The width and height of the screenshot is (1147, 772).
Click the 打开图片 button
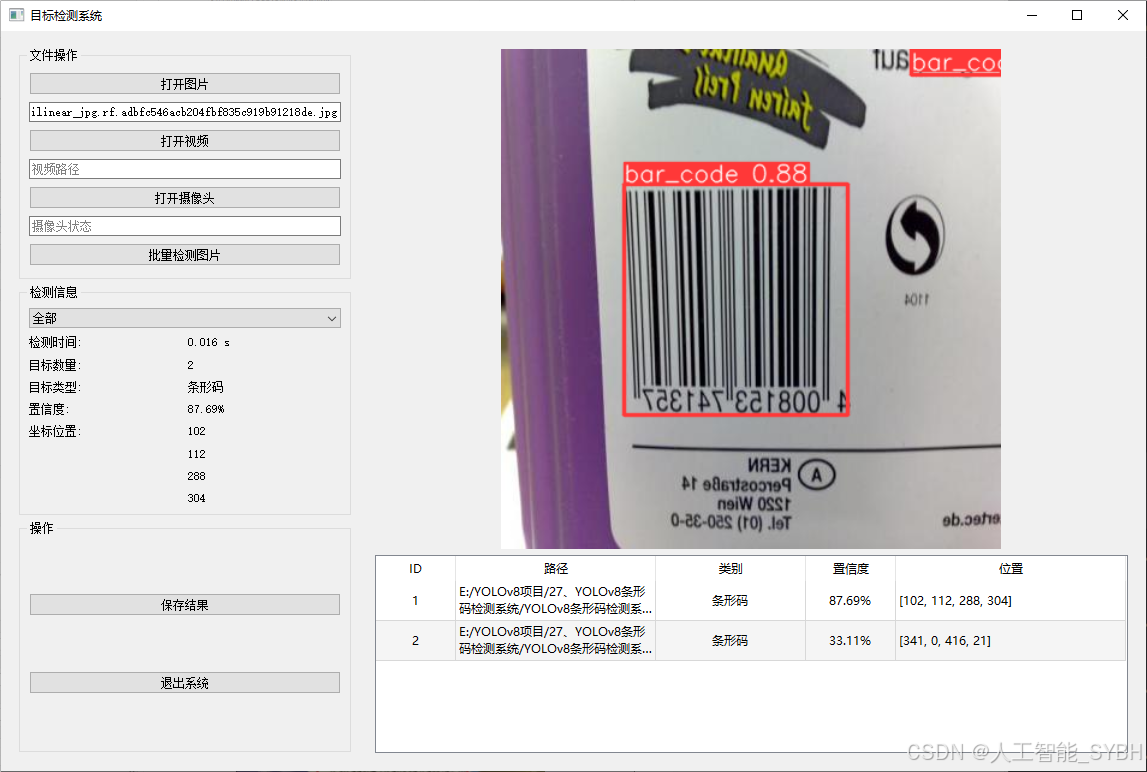184,83
